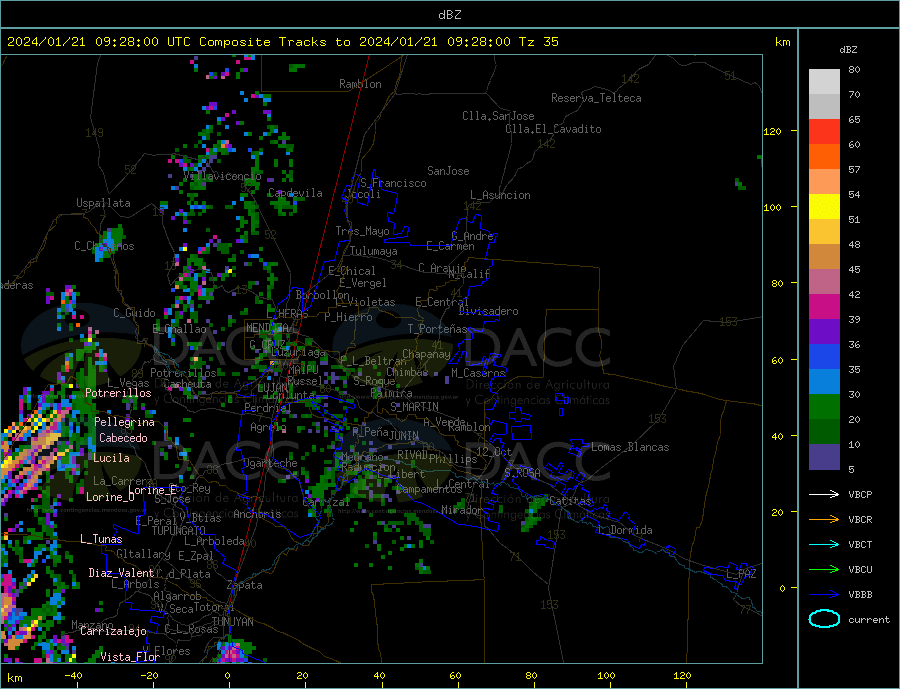The image size is (900, 689).
Task: Click the '60' tick on bottom horizontal axis
Action: coord(455,676)
